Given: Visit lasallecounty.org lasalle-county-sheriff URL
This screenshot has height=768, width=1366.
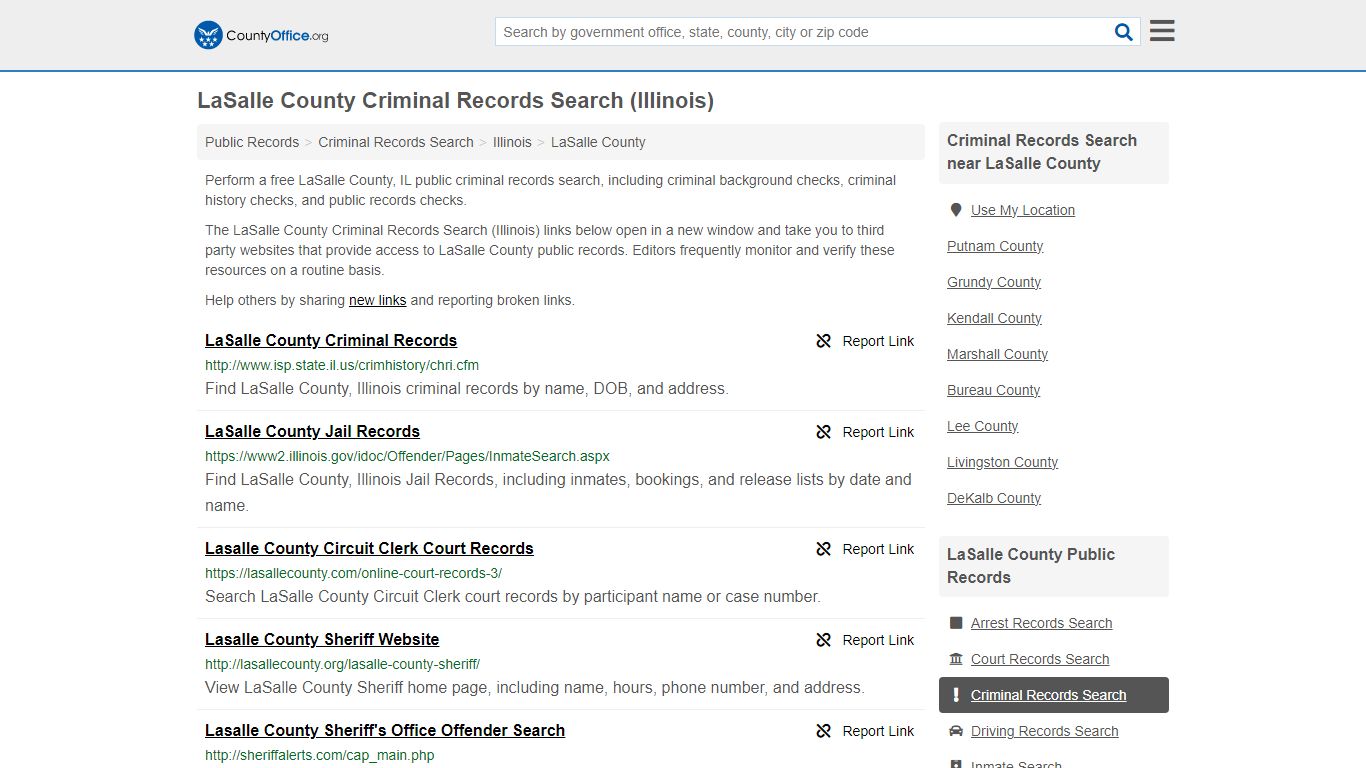Looking at the screenshot, I should pyautogui.click(x=342, y=664).
